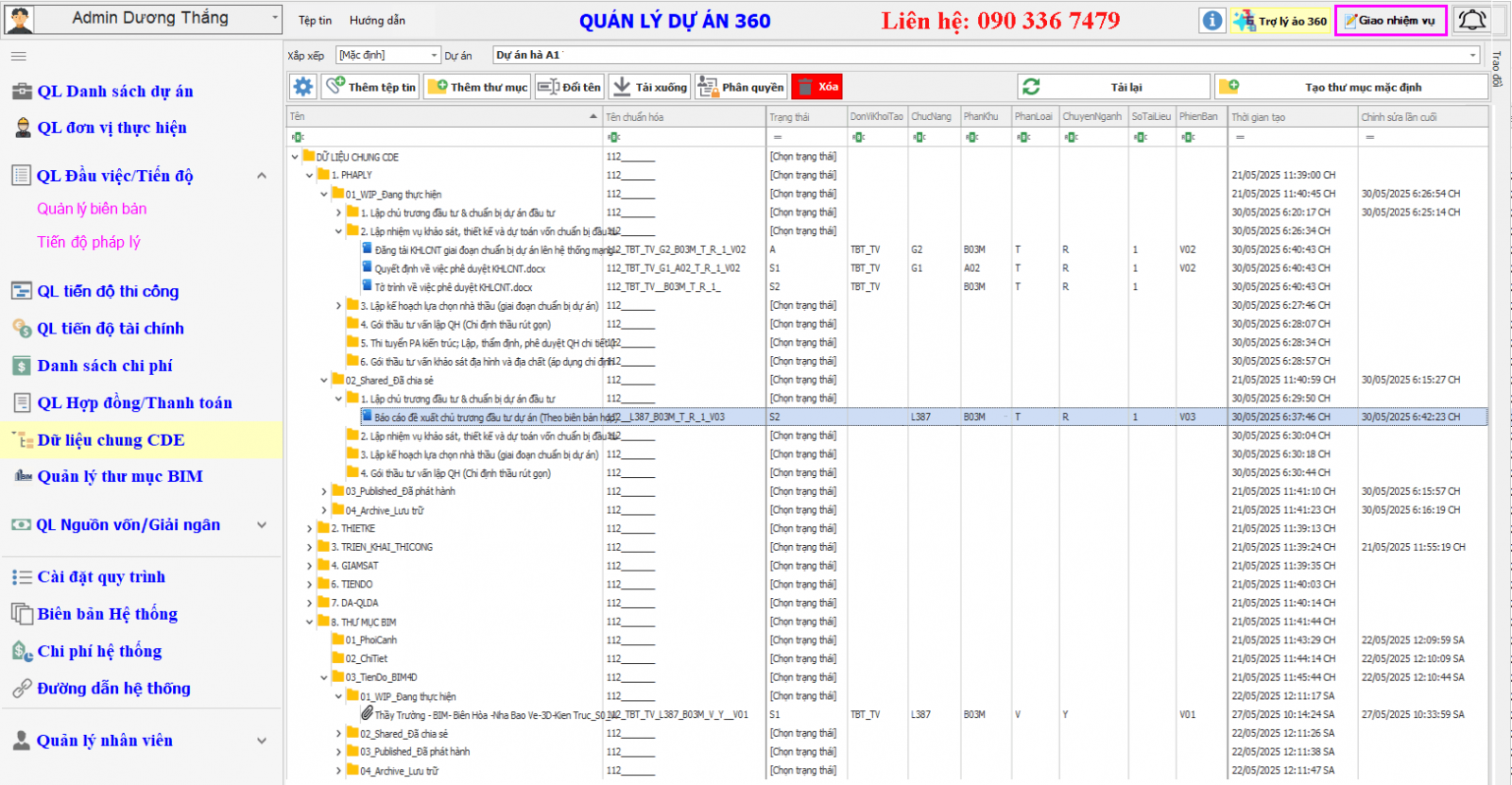The height and width of the screenshot is (785, 1512).
Task: Collapse the 8. THƯ MỤC BIM folder
Action: 309,623
